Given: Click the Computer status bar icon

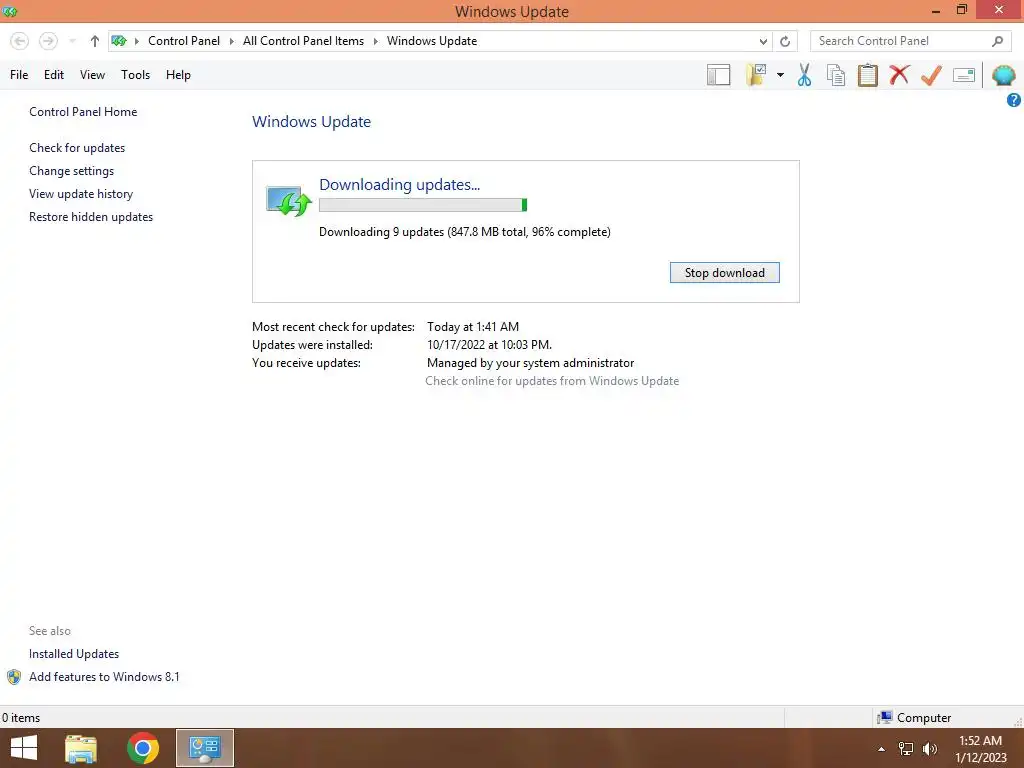Looking at the screenshot, I should [x=885, y=718].
